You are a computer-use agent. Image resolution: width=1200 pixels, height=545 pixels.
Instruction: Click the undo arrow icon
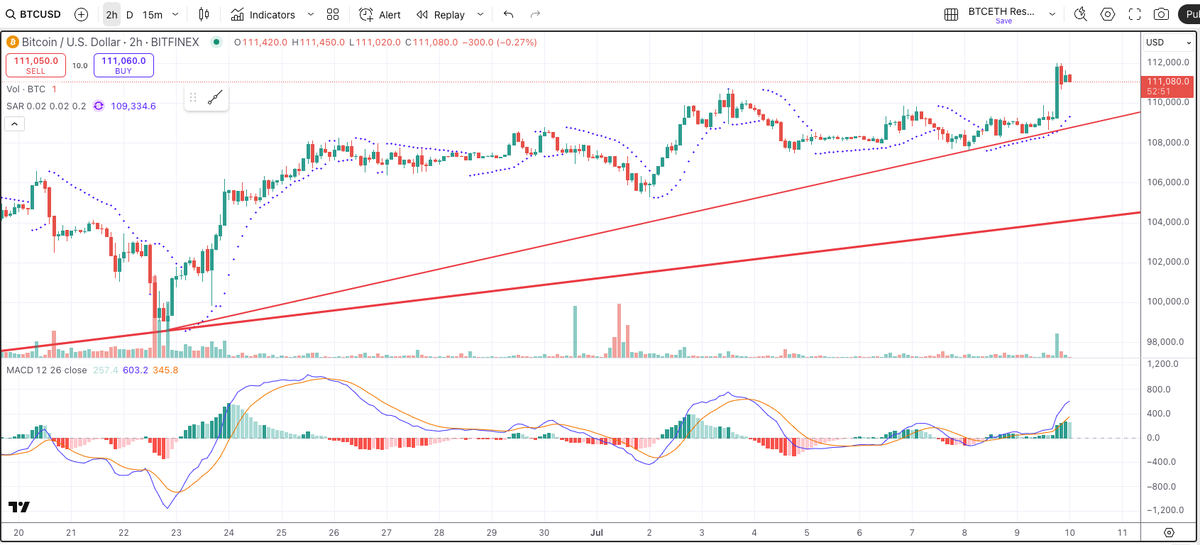click(509, 15)
